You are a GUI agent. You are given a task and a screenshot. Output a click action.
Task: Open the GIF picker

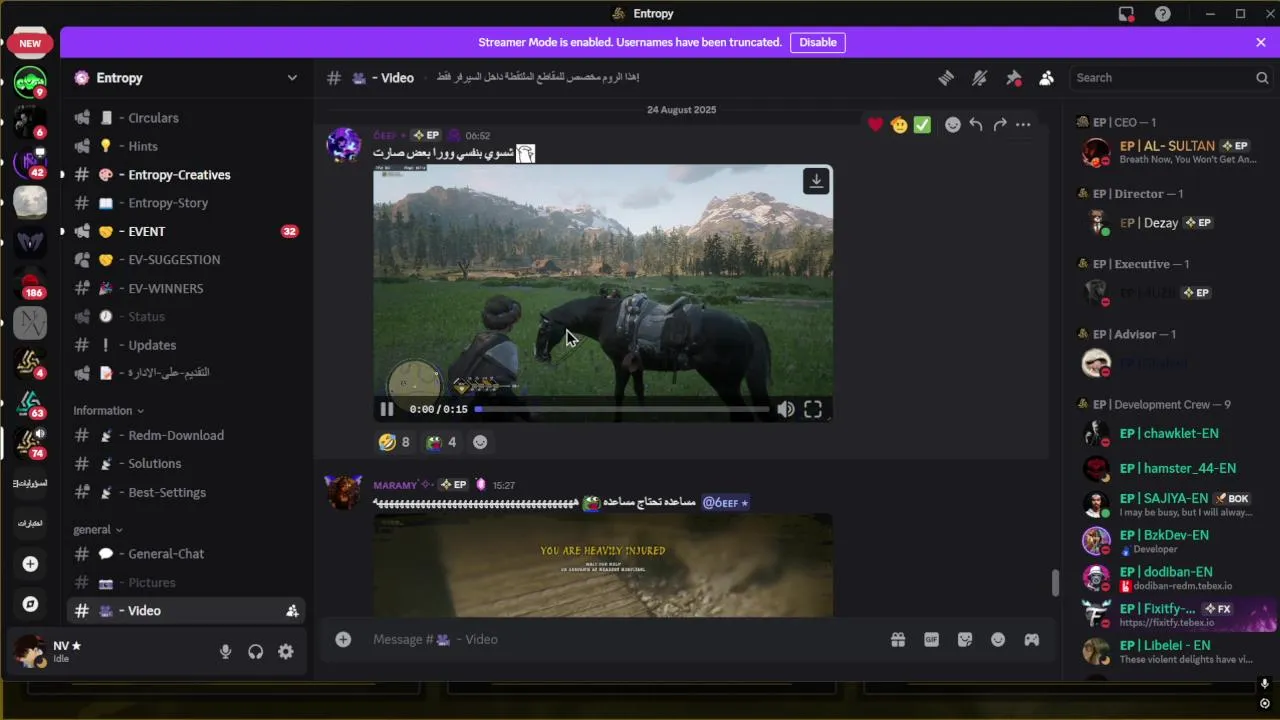(x=932, y=639)
